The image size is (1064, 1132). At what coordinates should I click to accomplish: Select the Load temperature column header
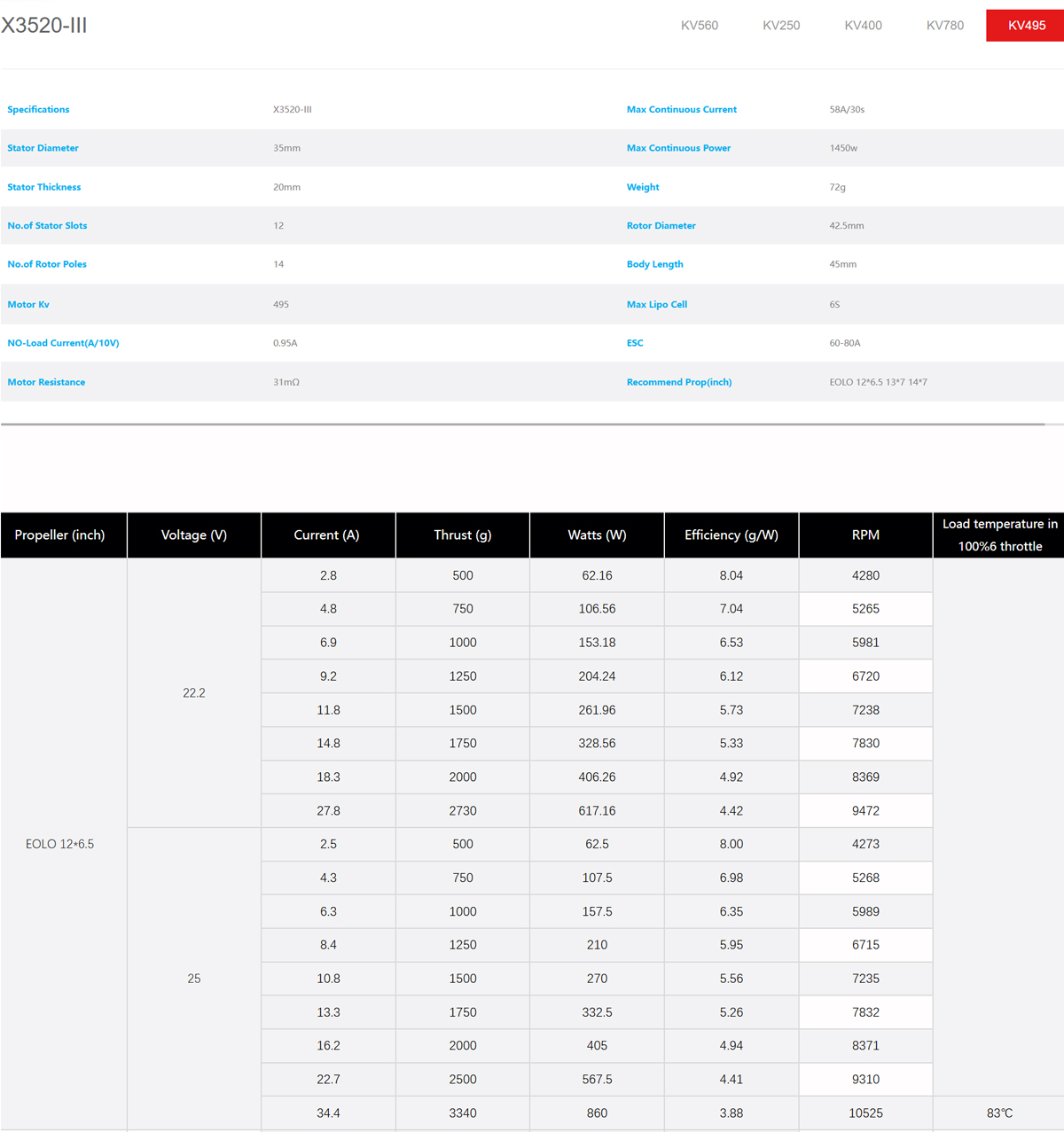[x=999, y=535]
